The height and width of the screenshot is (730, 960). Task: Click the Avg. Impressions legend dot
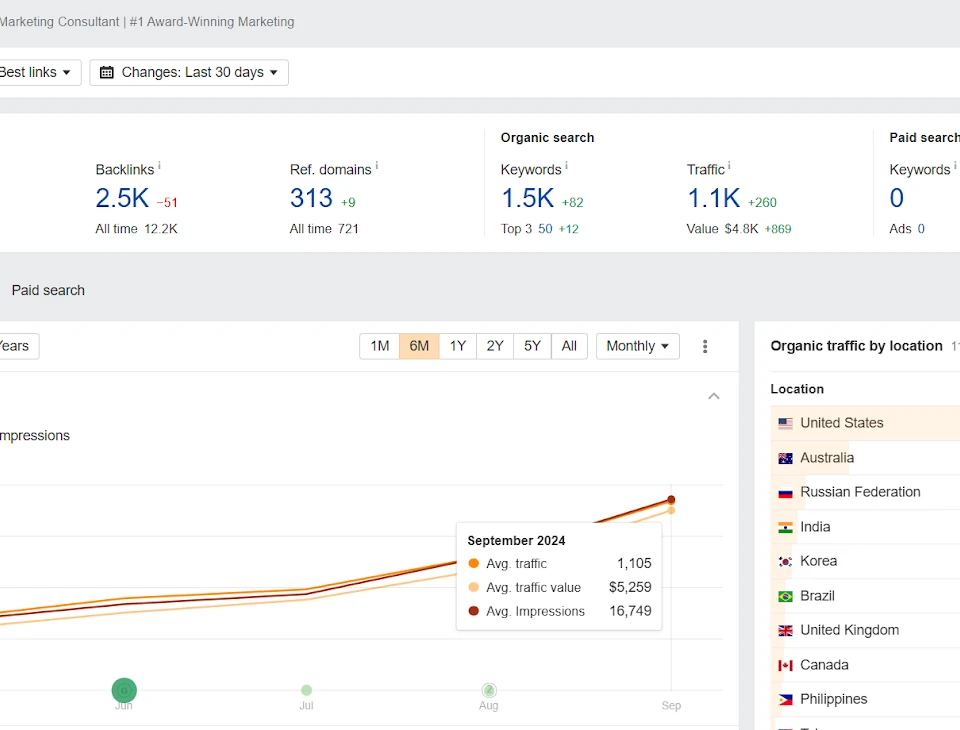473,611
